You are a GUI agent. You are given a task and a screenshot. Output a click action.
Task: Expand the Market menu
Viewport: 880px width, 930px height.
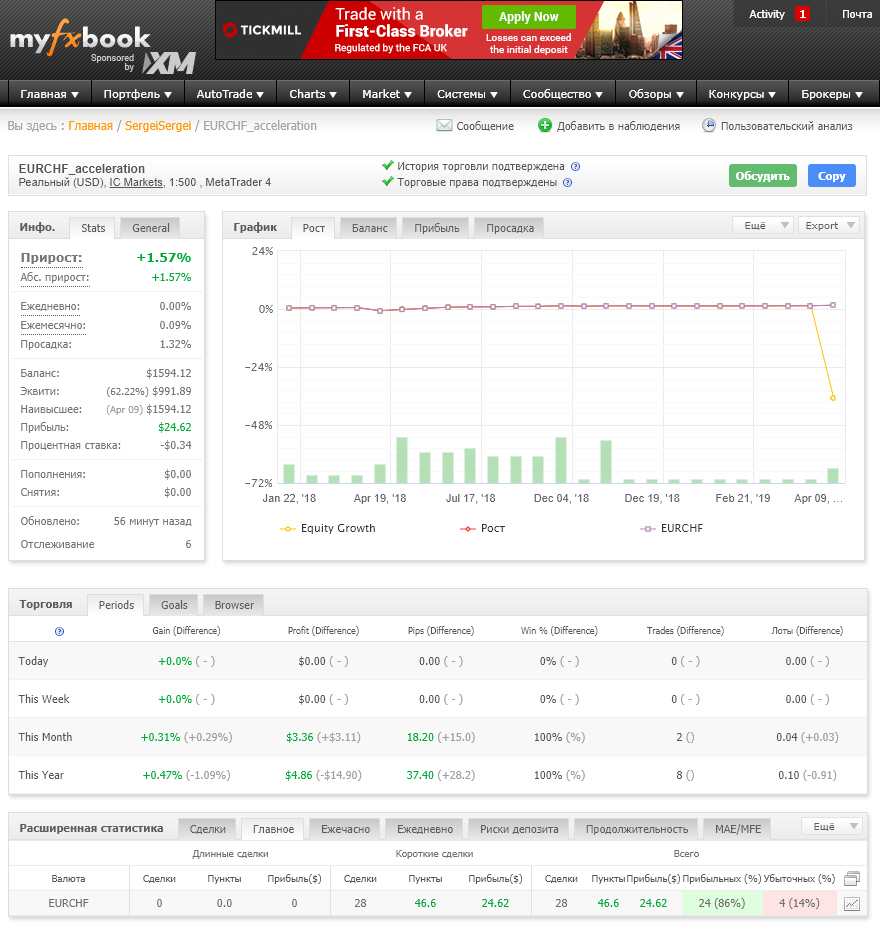387,94
